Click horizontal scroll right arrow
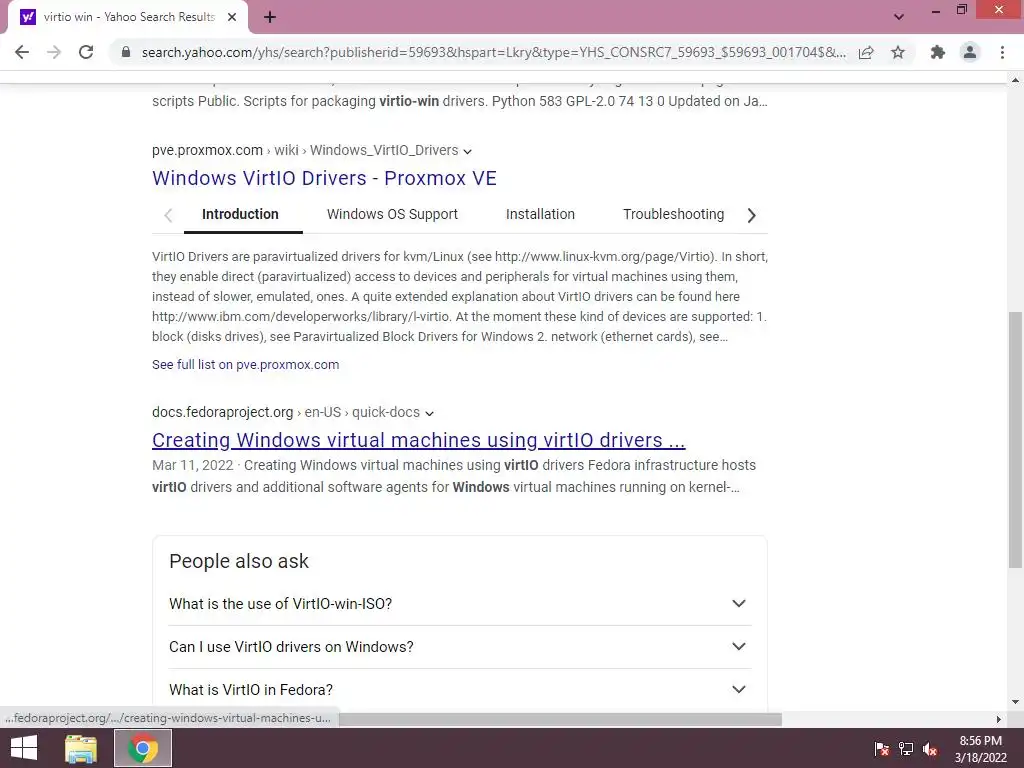Viewport: 1024px width, 768px height. point(998,719)
